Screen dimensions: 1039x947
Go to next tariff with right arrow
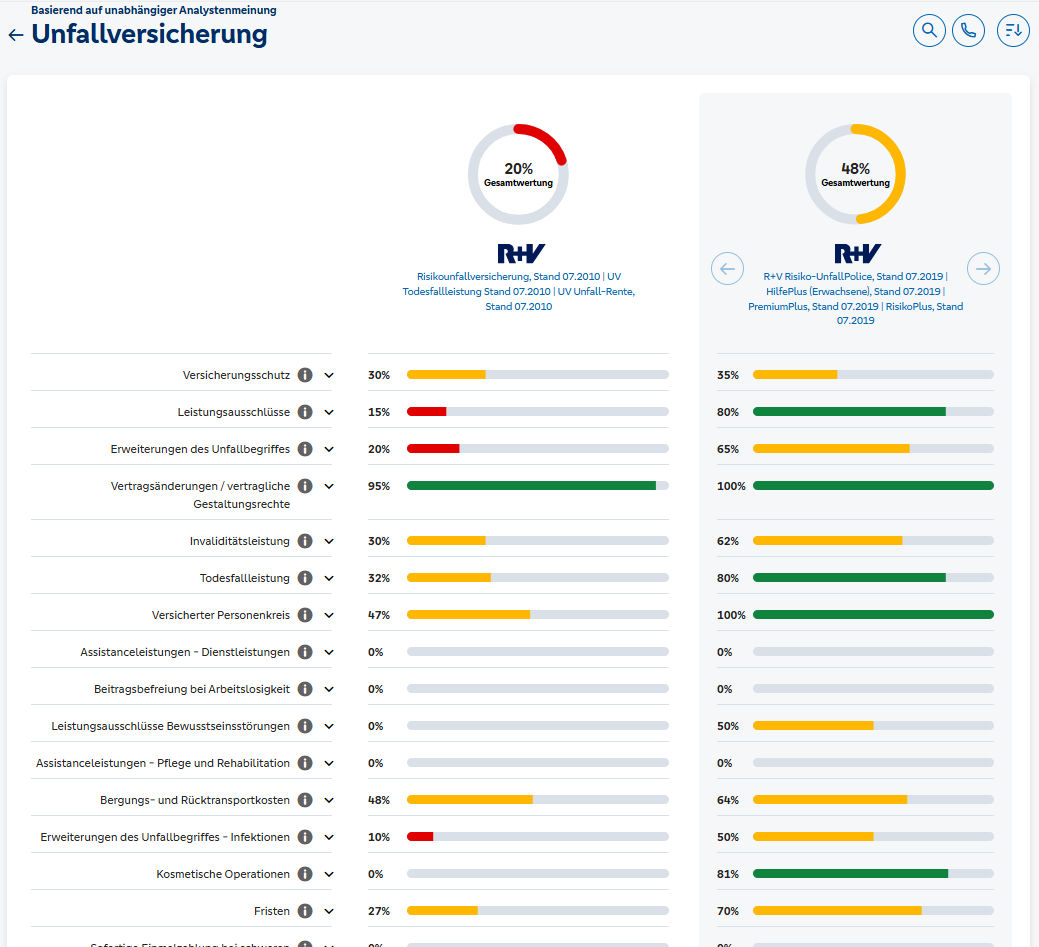coord(983,268)
